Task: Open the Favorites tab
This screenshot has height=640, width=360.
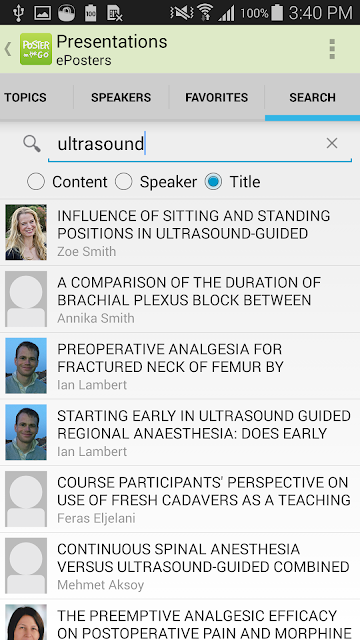Action: click(x=217, y=98)
